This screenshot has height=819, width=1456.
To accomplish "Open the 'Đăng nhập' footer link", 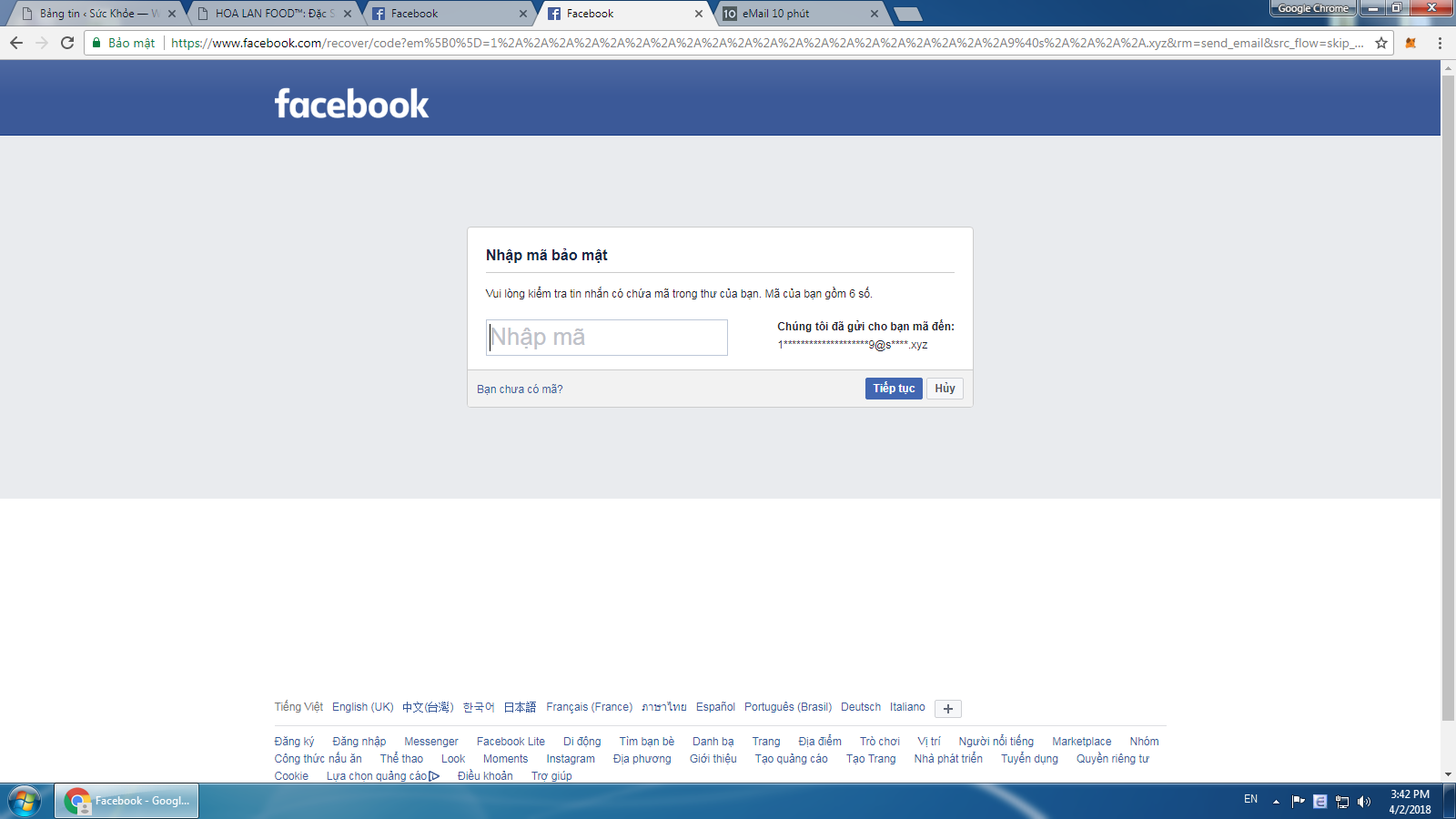I will [x=359, y=742].
